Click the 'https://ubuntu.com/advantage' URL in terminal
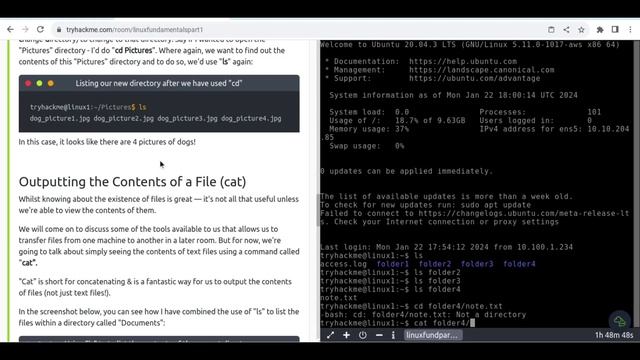 click(x=475, y=78)
